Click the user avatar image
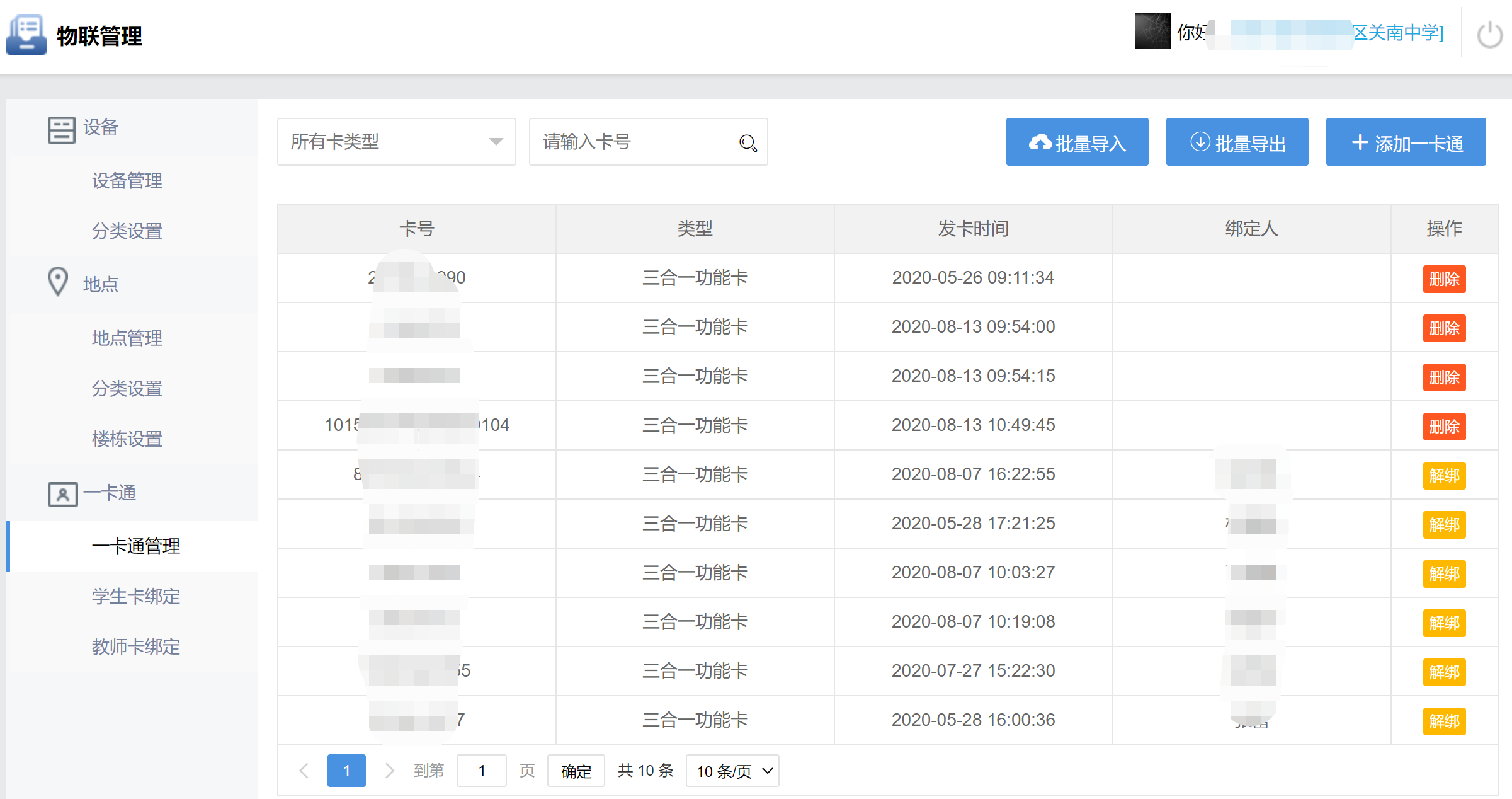1512x799 pixels. pos(1152,31)
